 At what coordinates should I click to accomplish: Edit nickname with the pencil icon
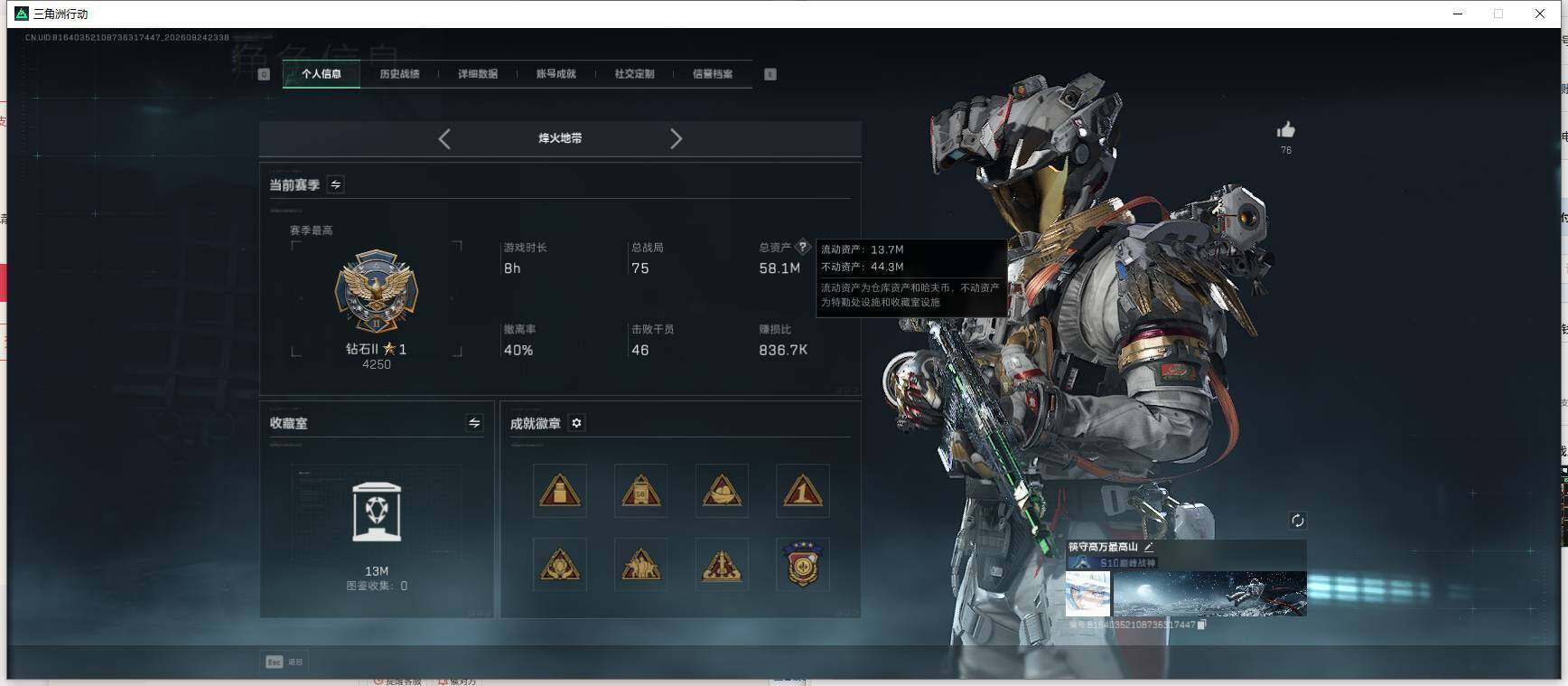click(x=1149, y=547)
